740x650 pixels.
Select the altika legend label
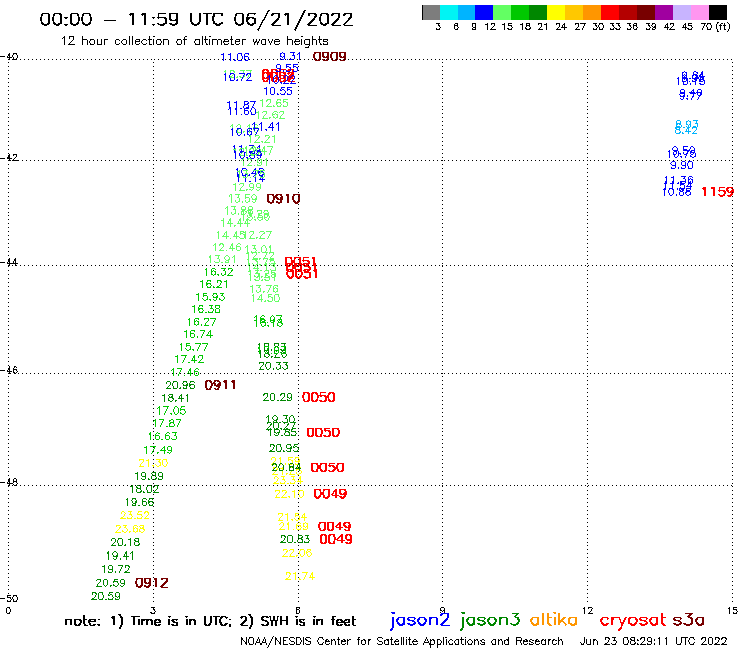pyautogui.click(x=553, y=620)
